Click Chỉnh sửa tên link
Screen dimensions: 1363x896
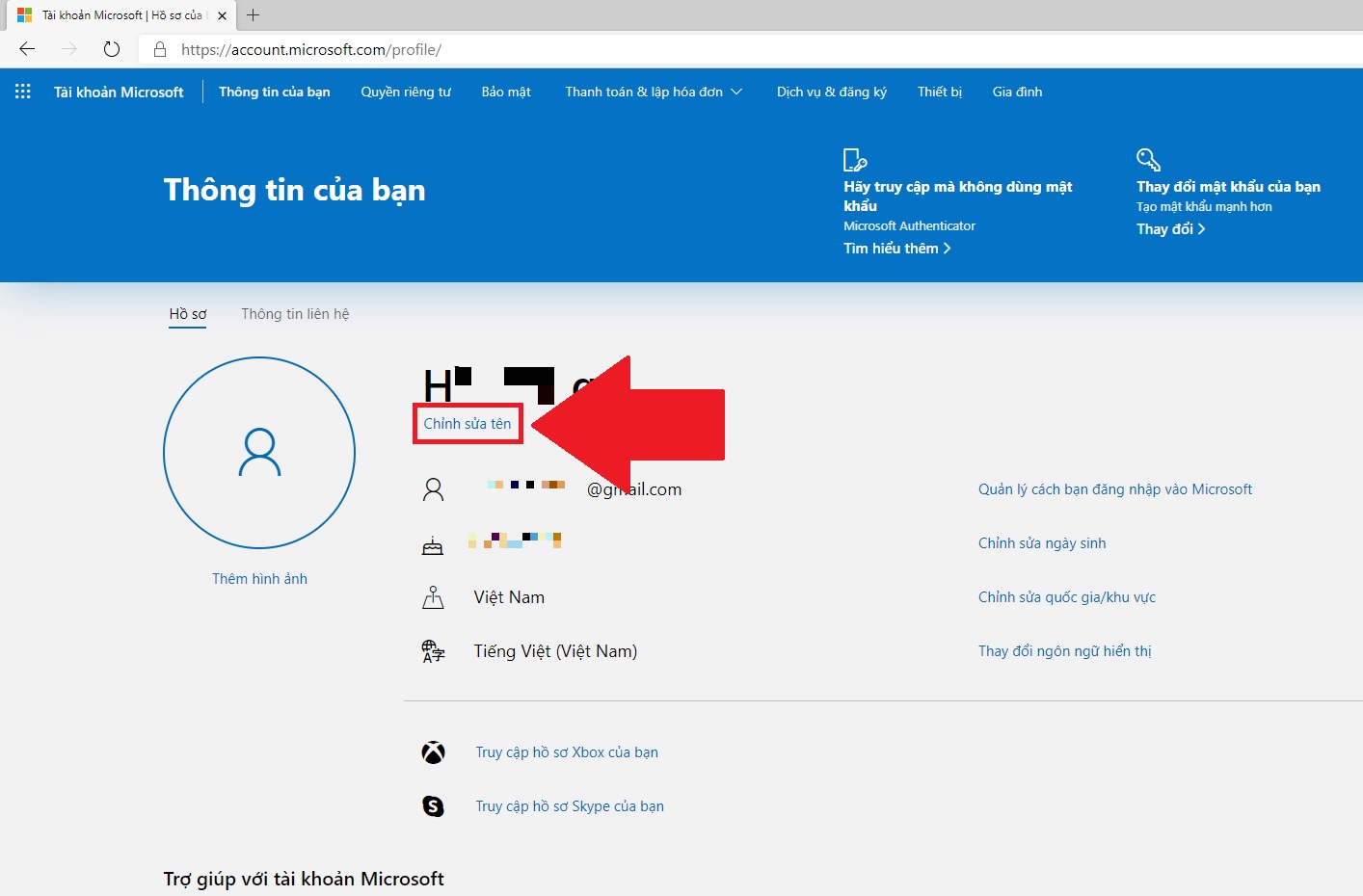(x=468, y=424)
